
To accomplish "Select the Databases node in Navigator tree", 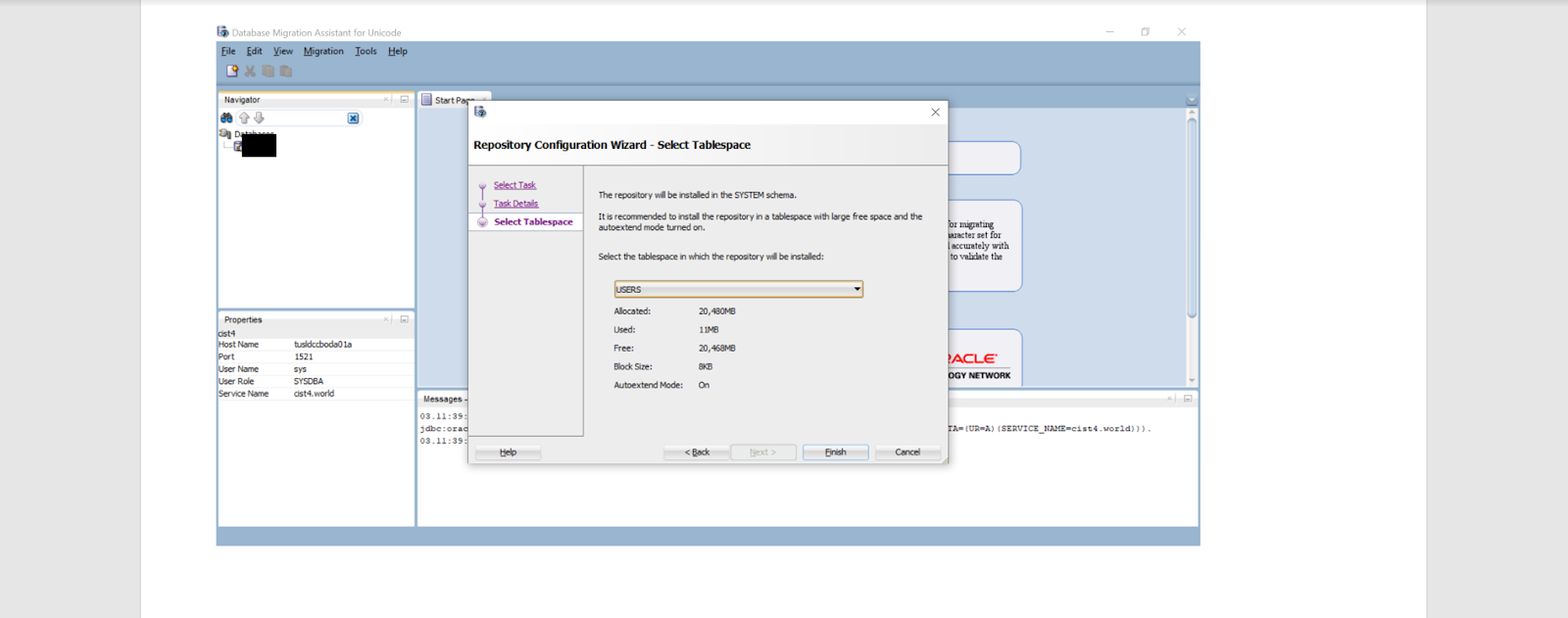I will [x=254, y=134].
